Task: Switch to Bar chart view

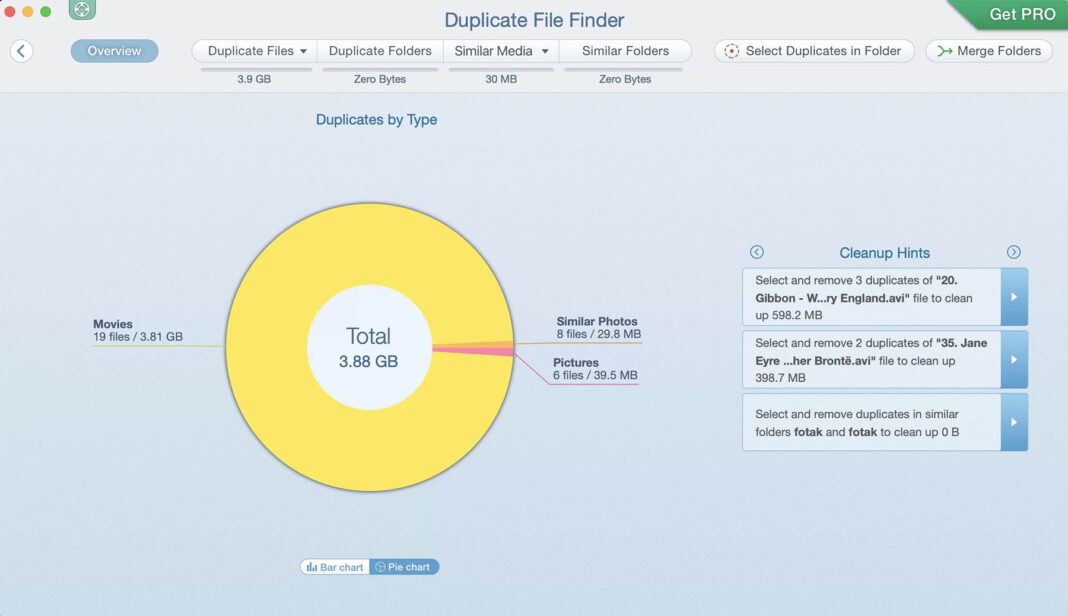Action: [x=333, y=566]
